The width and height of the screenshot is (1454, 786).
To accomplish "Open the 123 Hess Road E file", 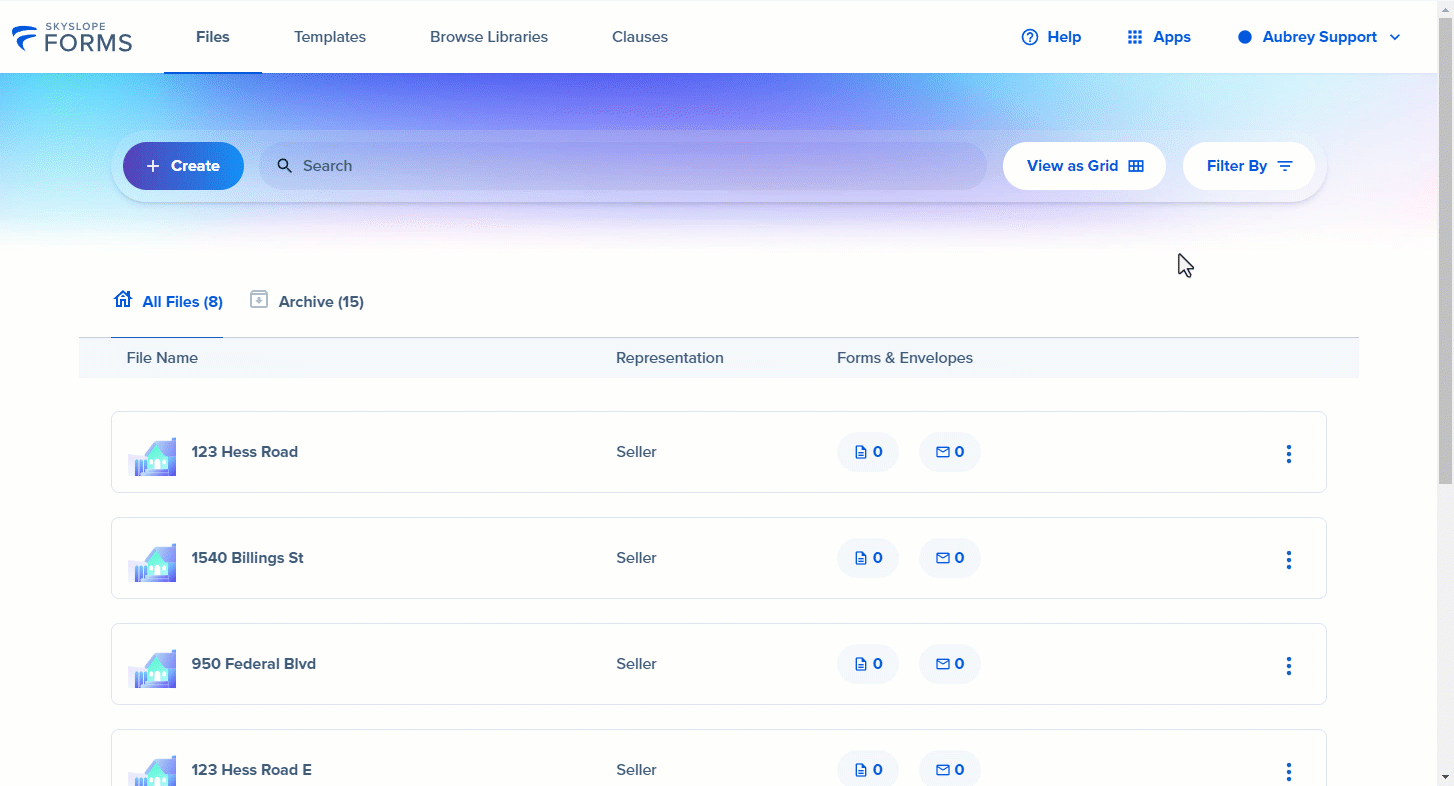I will pos(252,770).
